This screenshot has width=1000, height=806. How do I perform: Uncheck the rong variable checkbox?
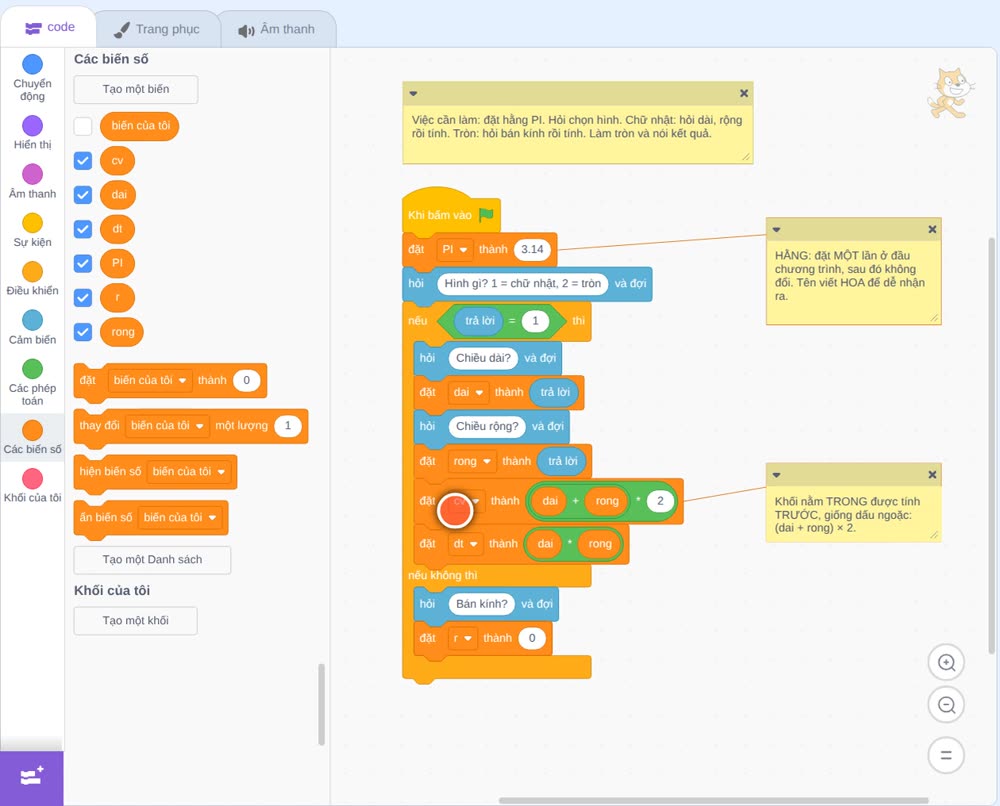[83, 332]
